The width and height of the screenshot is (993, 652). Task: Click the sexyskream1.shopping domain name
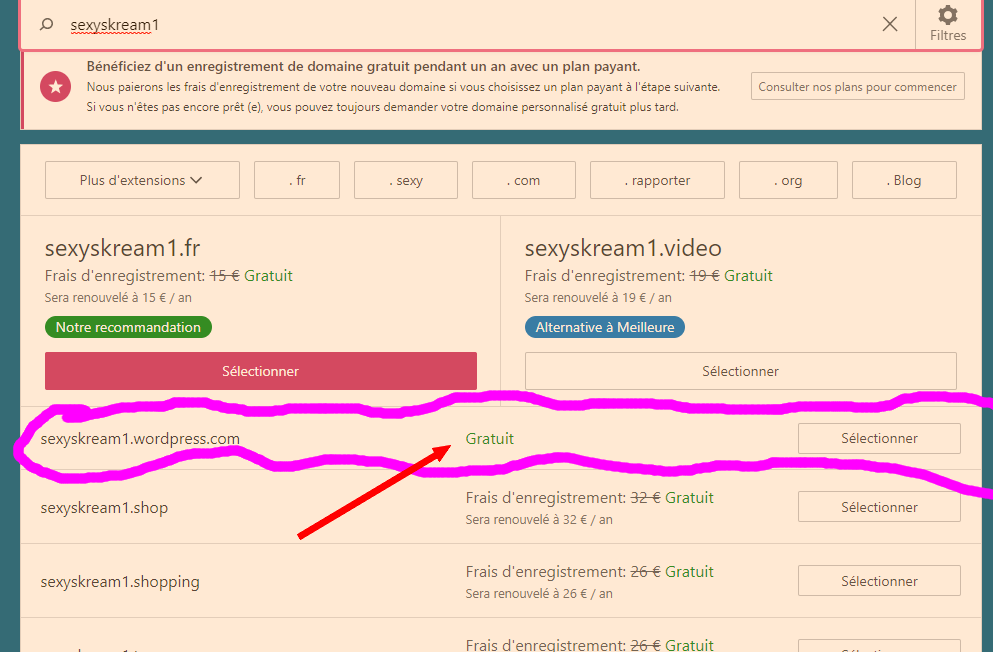coord(120,582)
